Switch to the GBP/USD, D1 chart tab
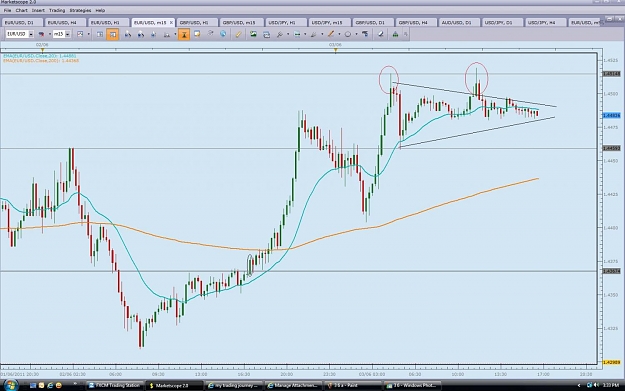 point(372,23)
